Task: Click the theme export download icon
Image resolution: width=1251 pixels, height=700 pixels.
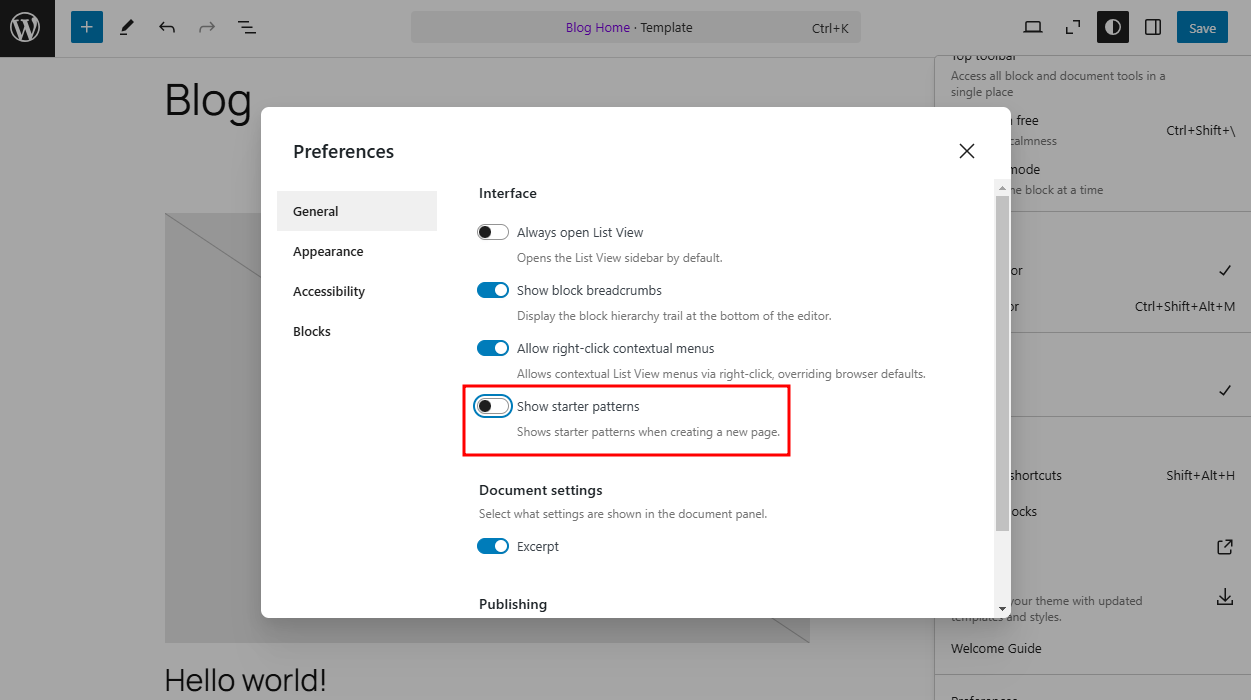Action: click(x=1225, y=596)
